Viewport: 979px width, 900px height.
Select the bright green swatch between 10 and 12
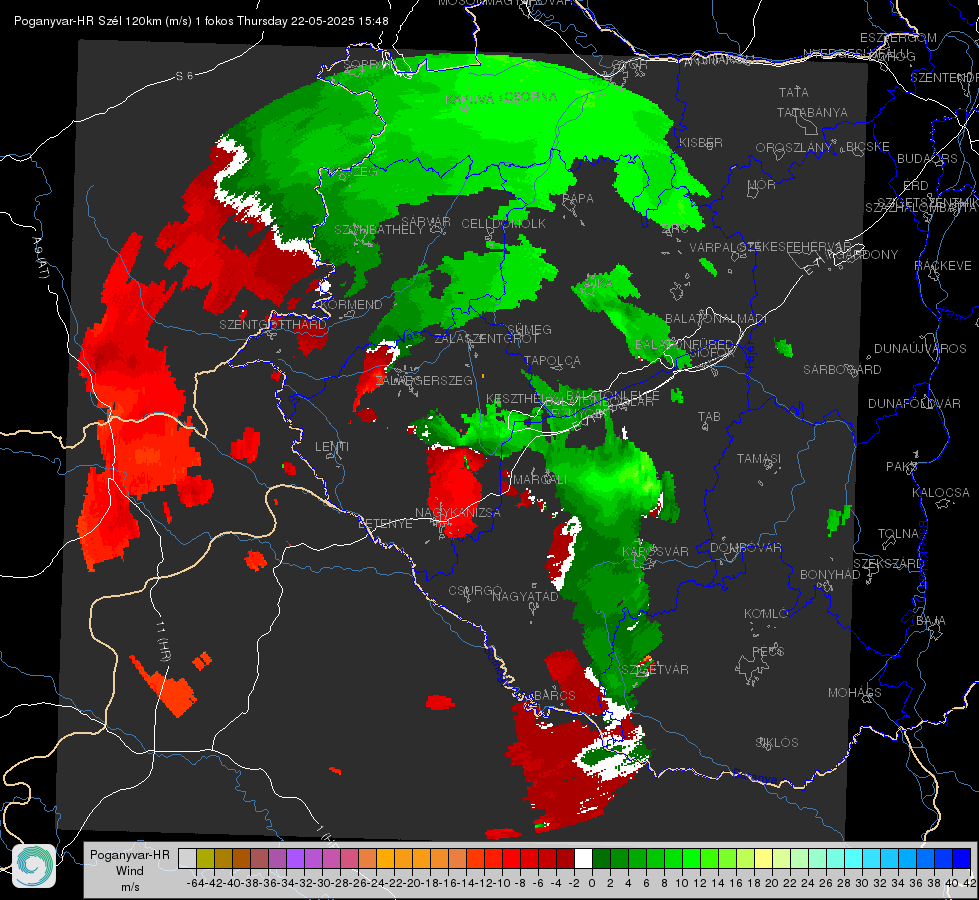(691, 858)
